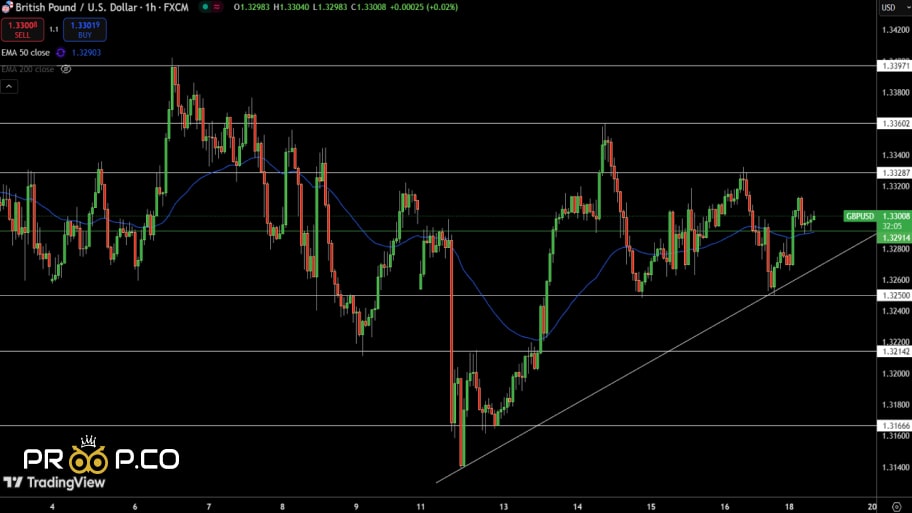The width and height of the screenshot is (912, 513).
Task: Select the horizontal line price label 1.31666
Action: click(894, 426)
